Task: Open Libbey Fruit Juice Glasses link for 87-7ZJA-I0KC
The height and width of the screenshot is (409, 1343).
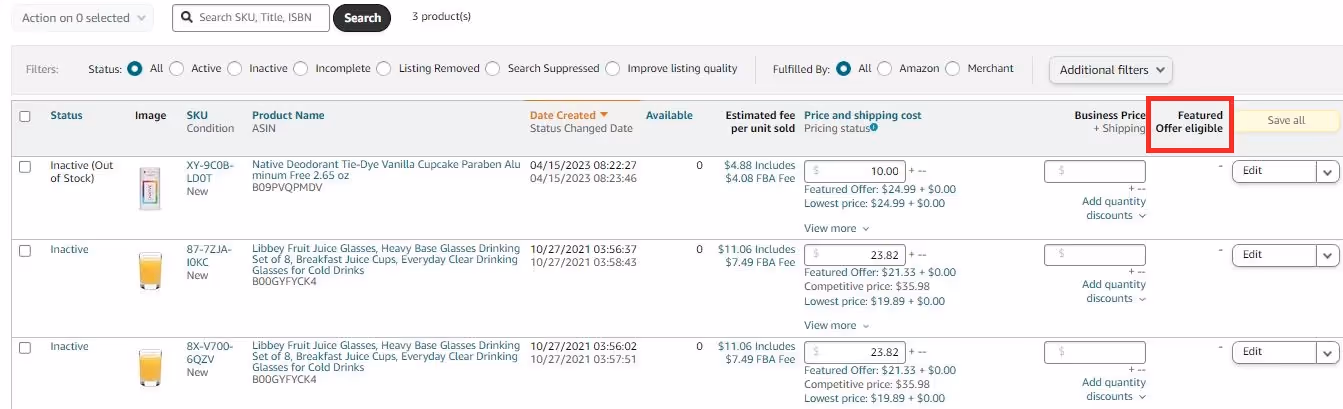Action: (x=386, y=260)
